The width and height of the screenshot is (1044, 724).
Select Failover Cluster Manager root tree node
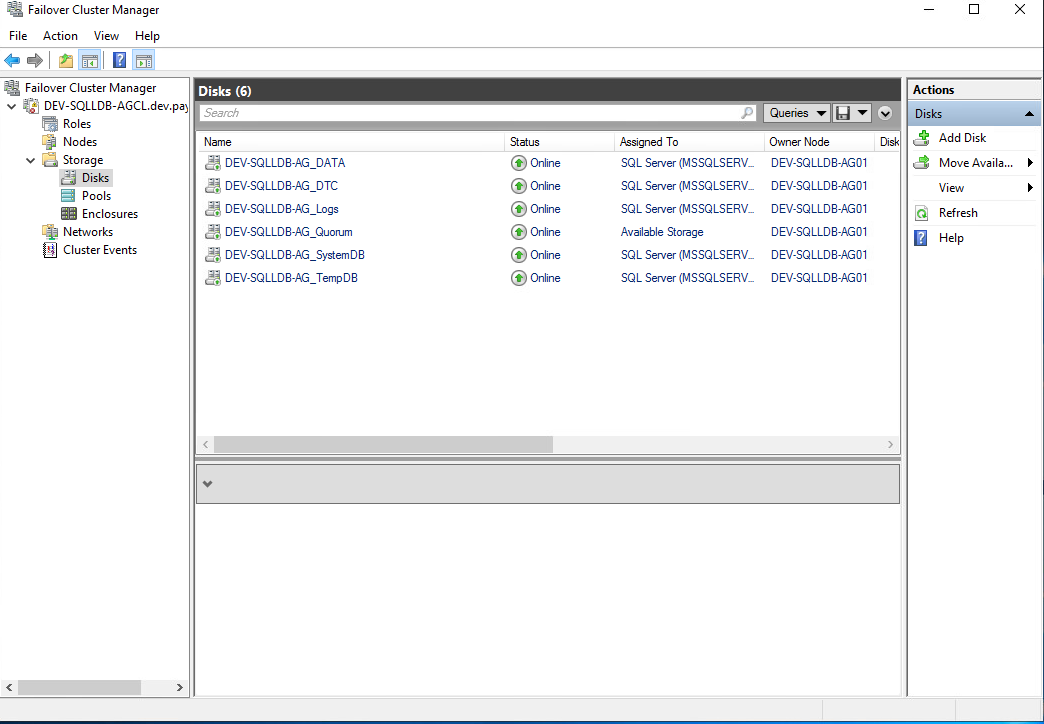click(x=91, y=87)
